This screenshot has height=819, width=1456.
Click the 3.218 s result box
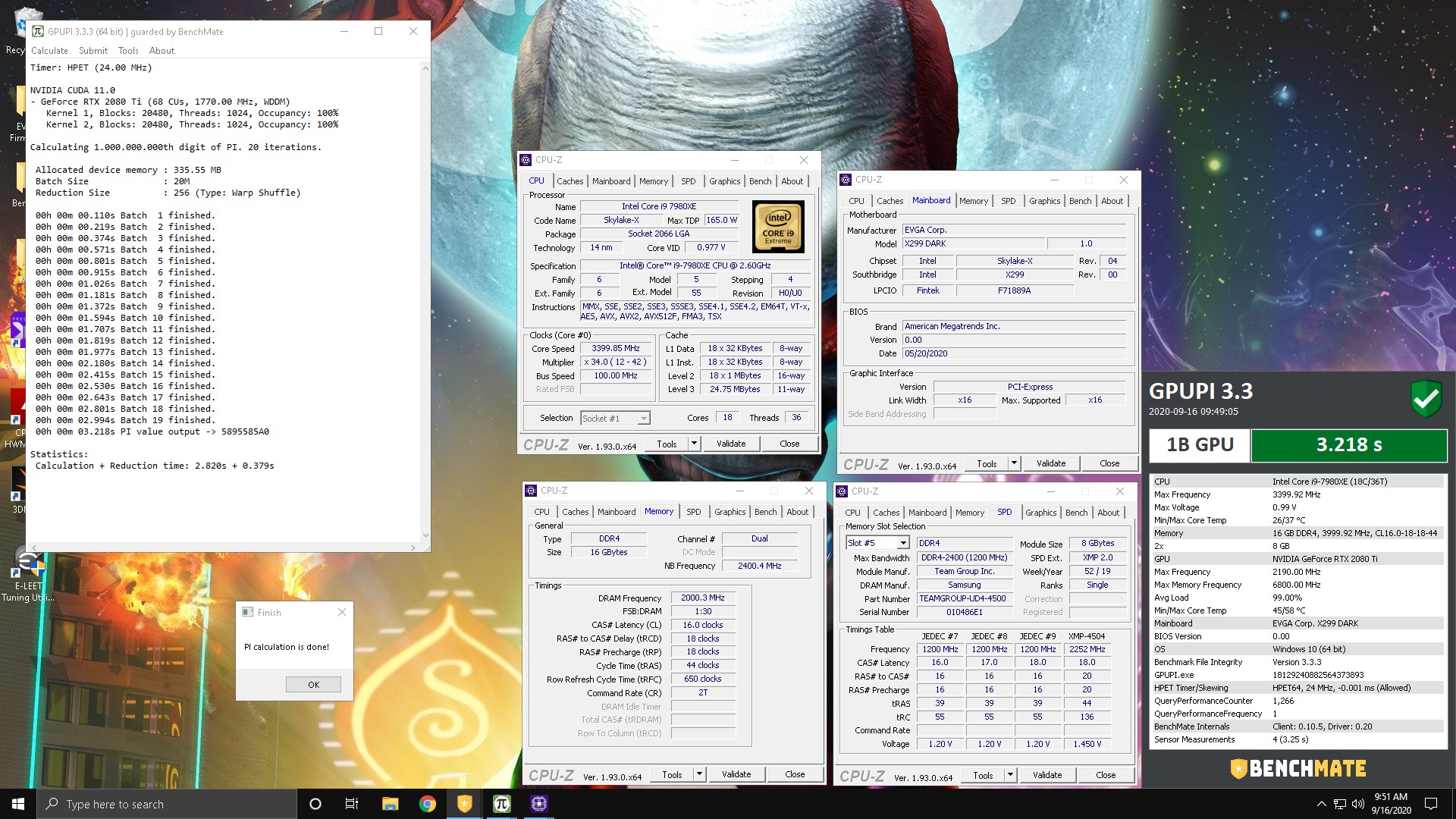(1349, 445)
